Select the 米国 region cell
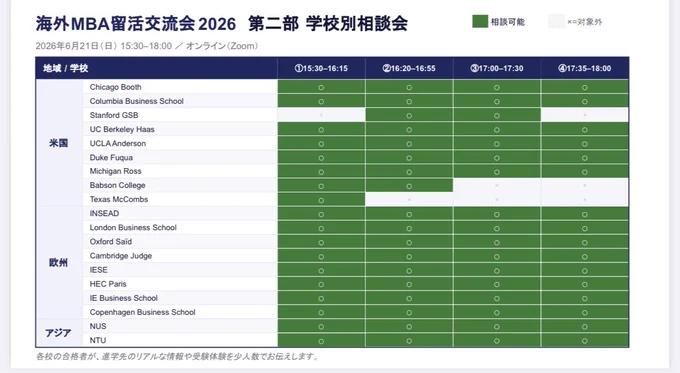 pos(59,143)
